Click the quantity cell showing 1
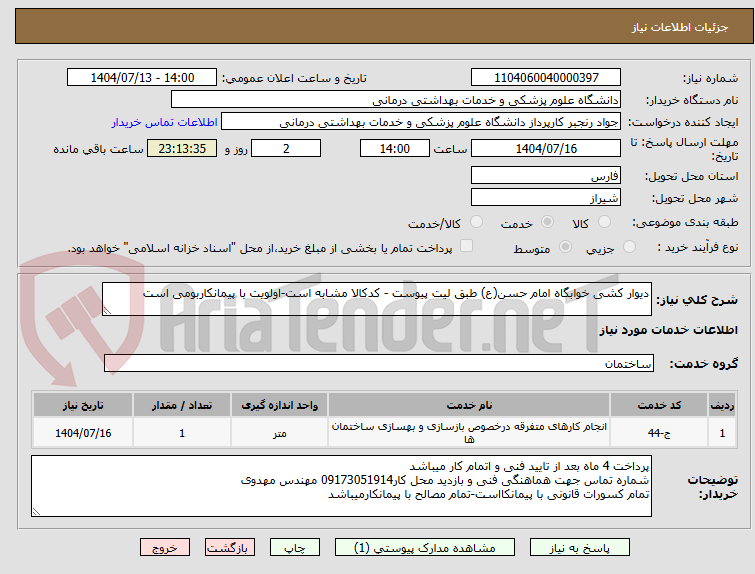This screenshot has height=574, width=755. coord(182,433)
